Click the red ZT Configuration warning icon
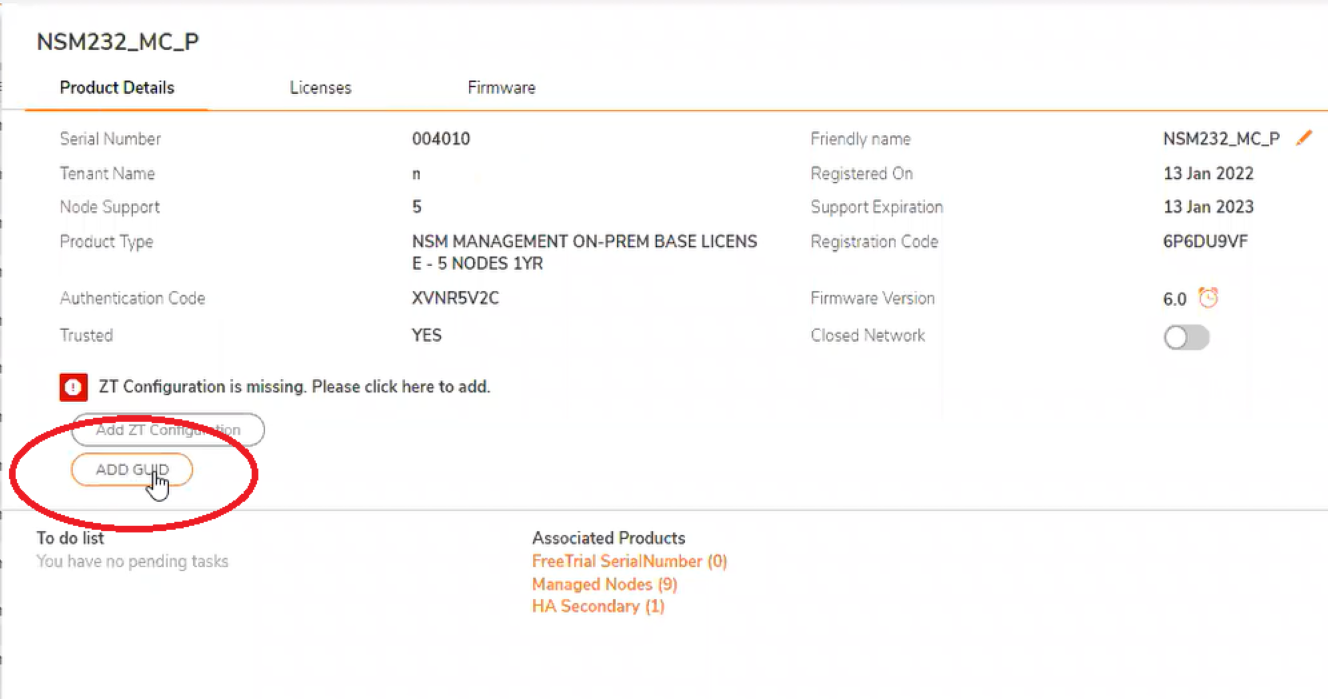Image resolution: width=1328 pixels, height=699 pixels. click(73, 387)
